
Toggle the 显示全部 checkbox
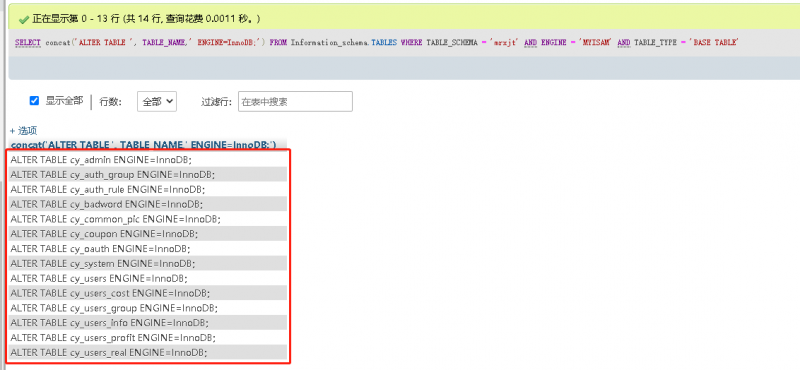click(34, 101)
